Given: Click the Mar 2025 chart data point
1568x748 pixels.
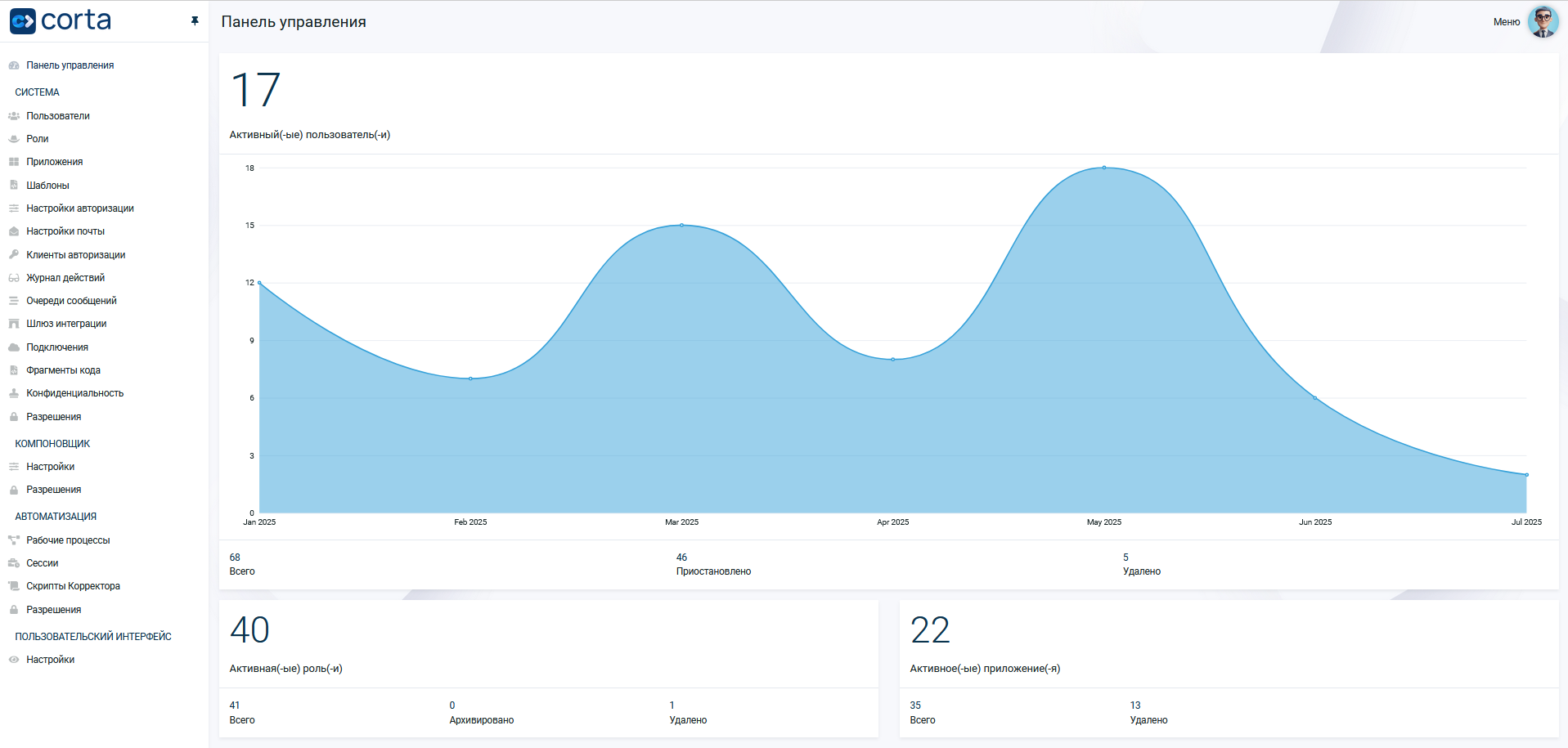Looking at the screenshot, I should coord(682,225).
